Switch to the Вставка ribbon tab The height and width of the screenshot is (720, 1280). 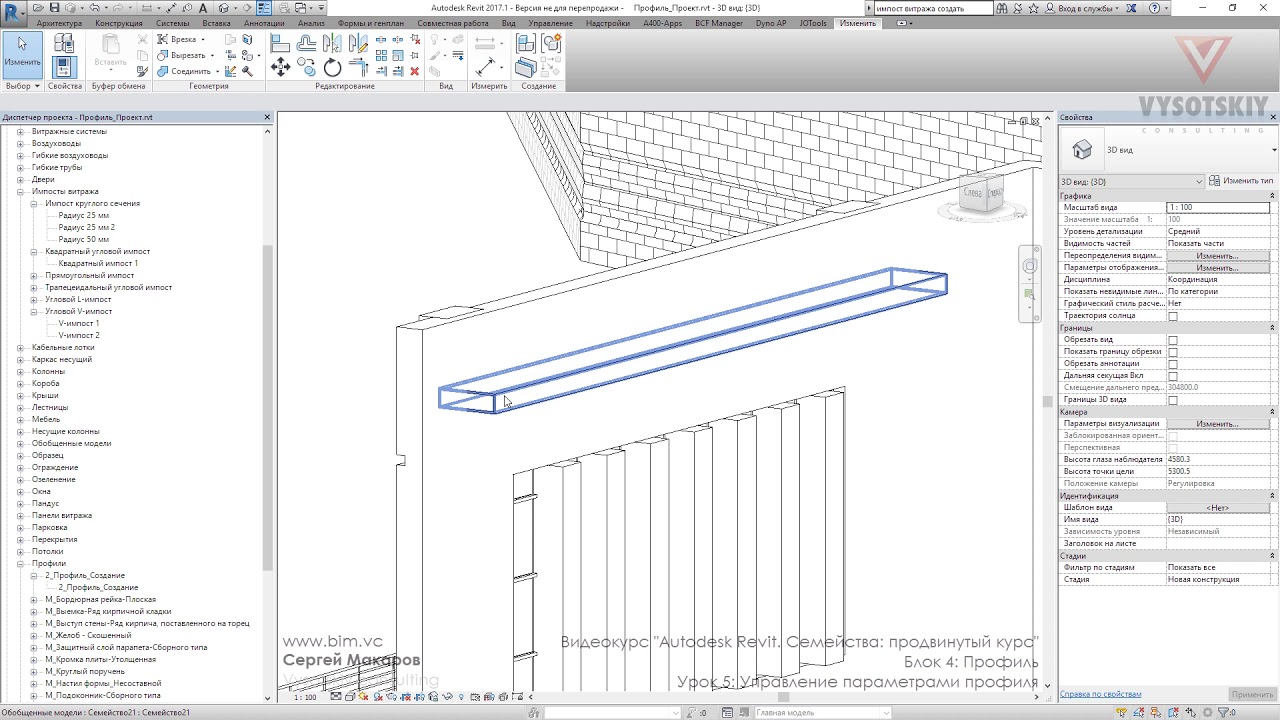coord(216,23)
